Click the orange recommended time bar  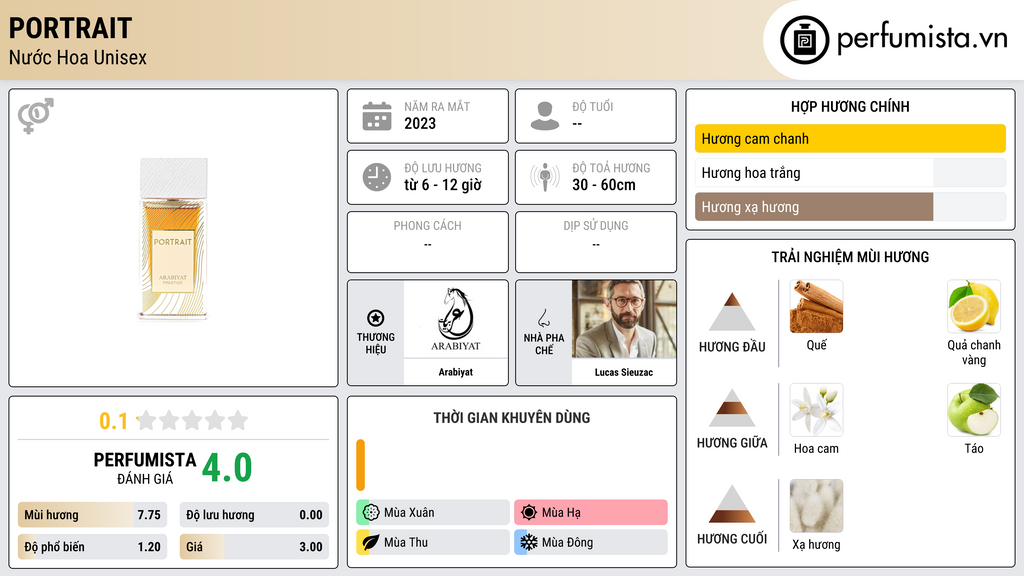[x=360, y=465]
